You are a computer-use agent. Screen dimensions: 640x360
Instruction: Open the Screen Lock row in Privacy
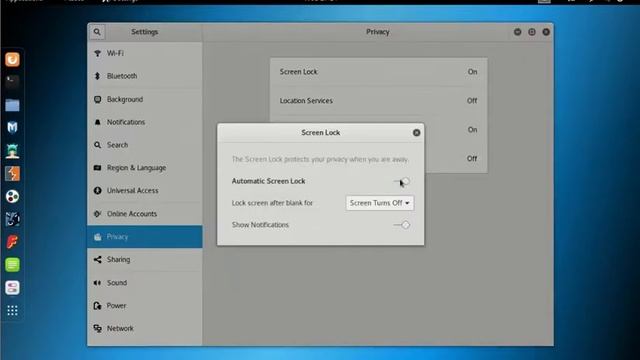(378, 72)
